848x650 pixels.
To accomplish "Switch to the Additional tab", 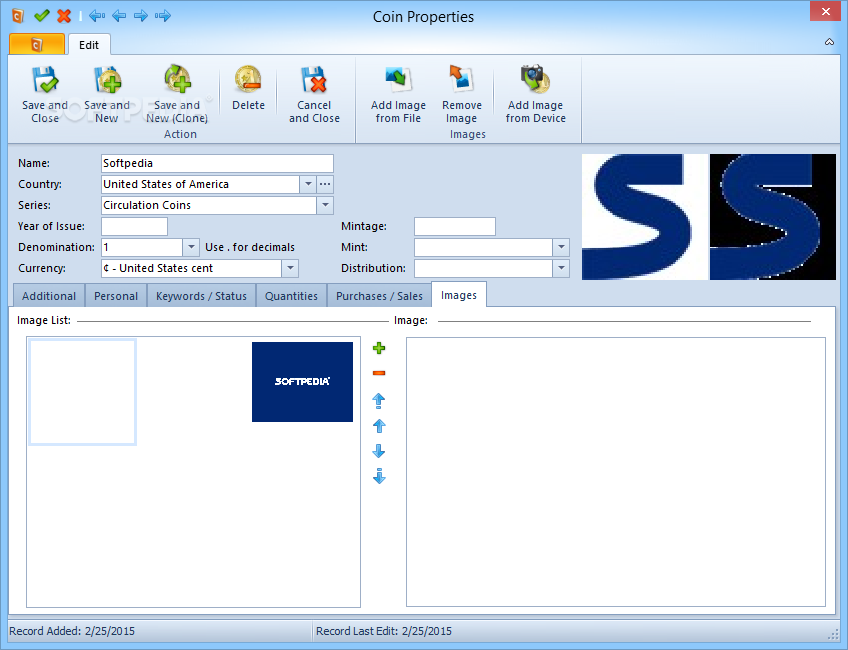I will pos(49,296).
